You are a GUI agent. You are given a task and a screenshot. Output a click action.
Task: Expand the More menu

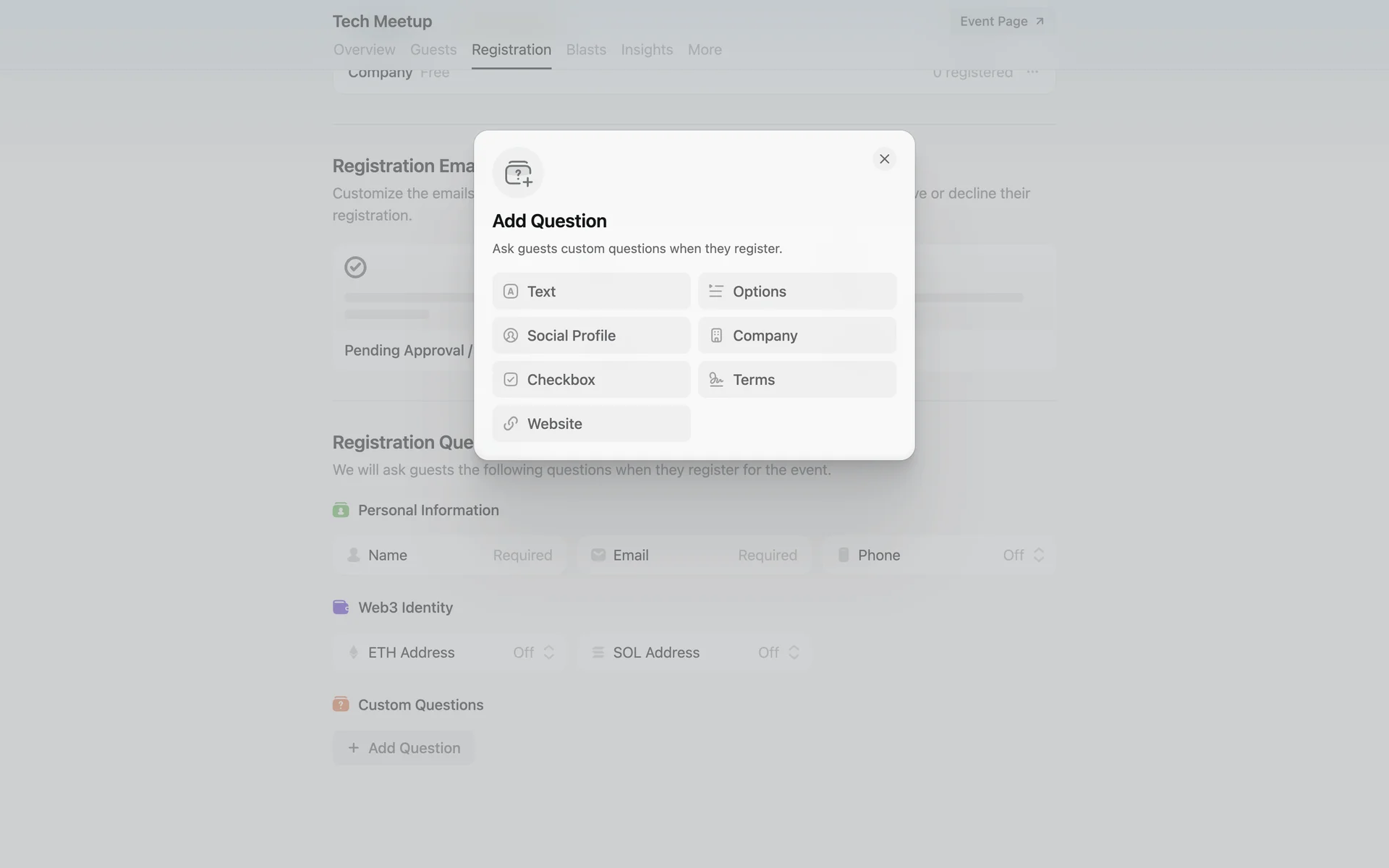[x=705, y=50]
